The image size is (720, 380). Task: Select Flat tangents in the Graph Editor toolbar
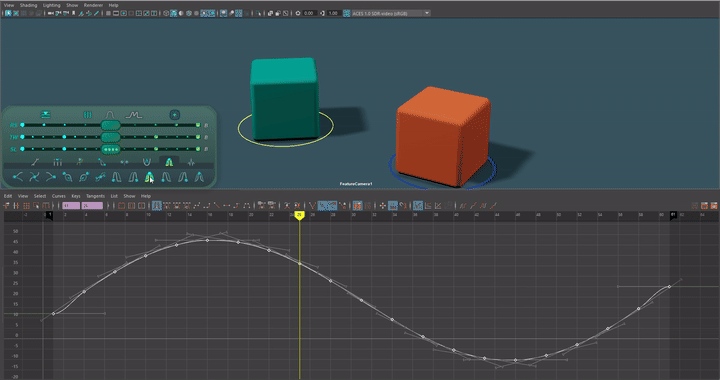pos(227,206)
